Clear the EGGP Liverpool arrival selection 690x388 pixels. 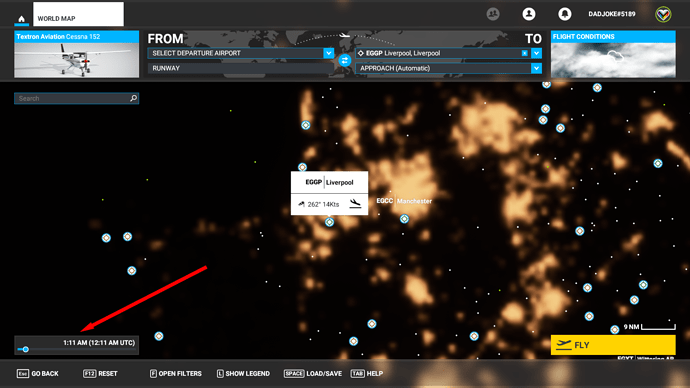coord(525,53)
